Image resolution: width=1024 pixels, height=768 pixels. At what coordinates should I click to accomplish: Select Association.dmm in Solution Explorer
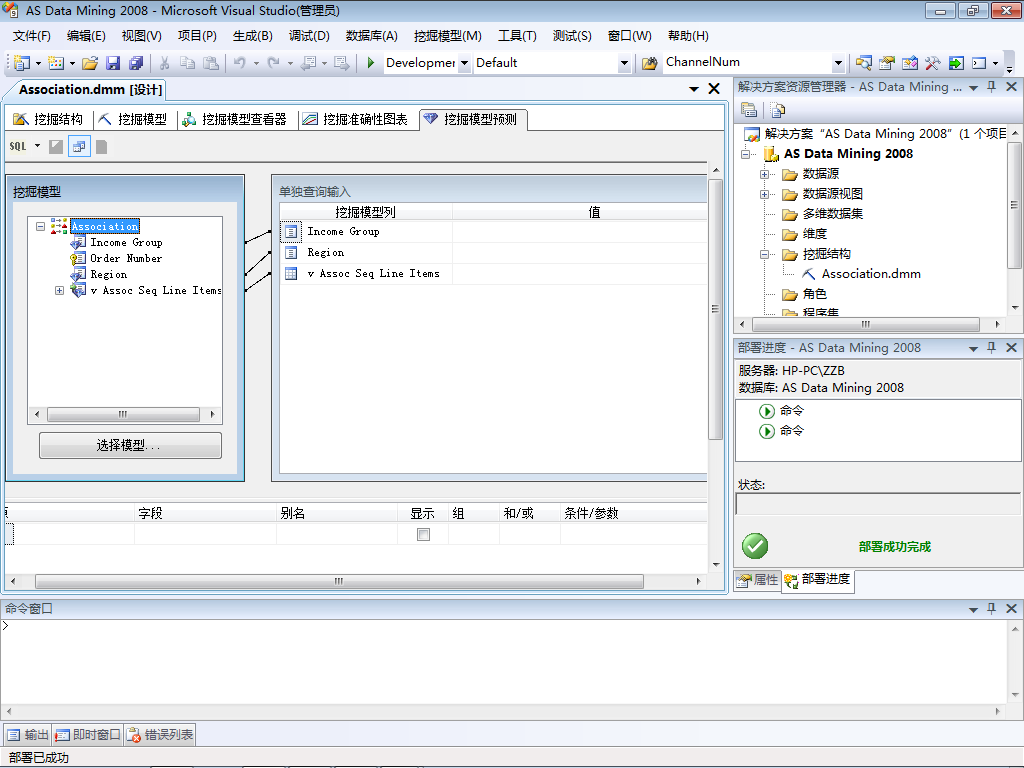coord(871,274)
